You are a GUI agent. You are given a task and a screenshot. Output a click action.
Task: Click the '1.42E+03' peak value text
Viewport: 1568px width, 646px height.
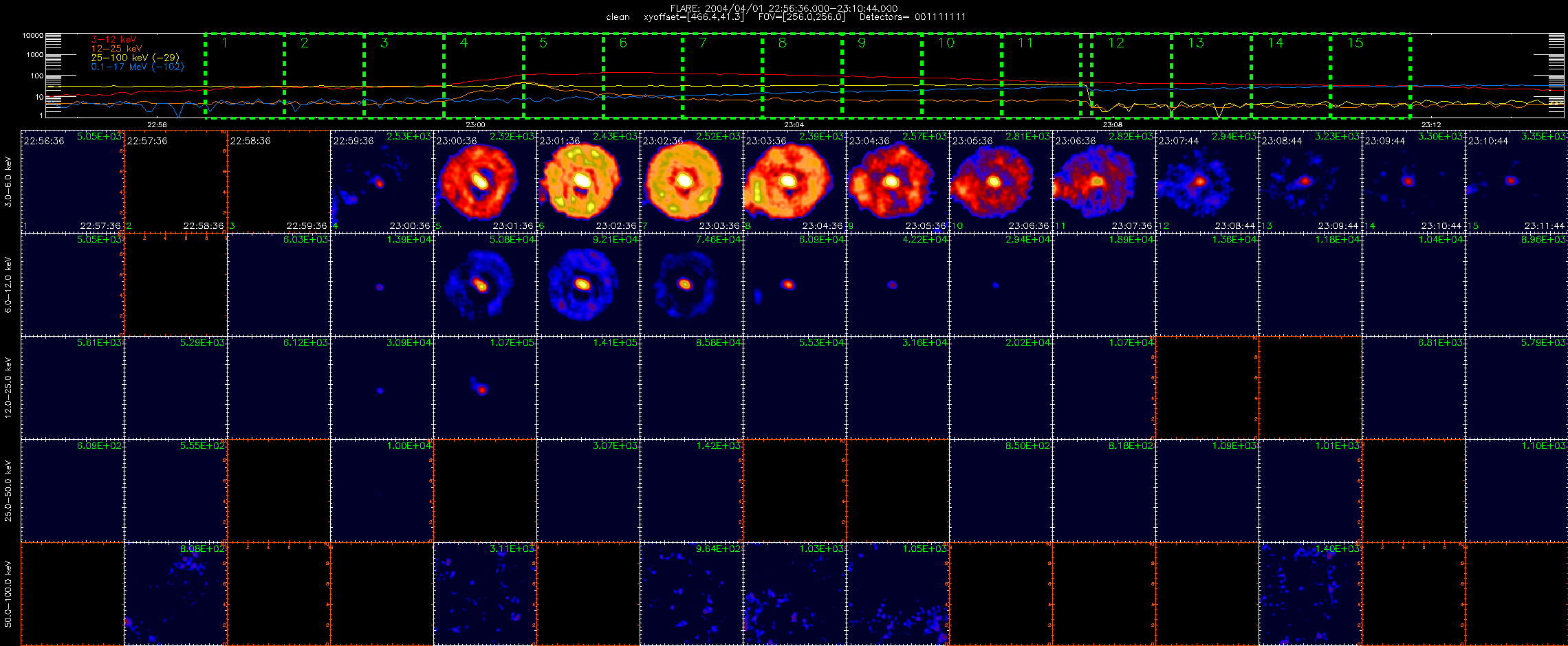[x=718, y=445]
